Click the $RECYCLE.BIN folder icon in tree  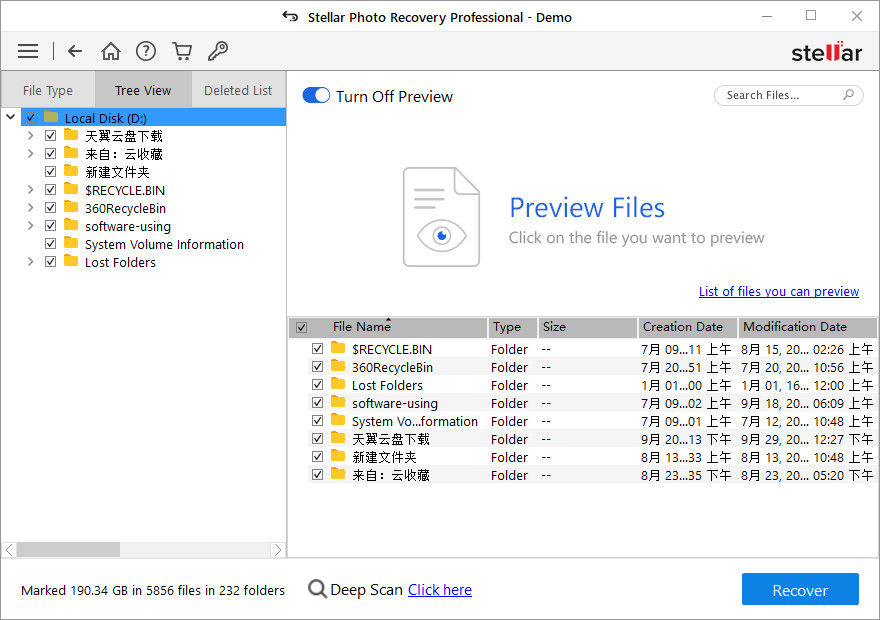(71, 189)
